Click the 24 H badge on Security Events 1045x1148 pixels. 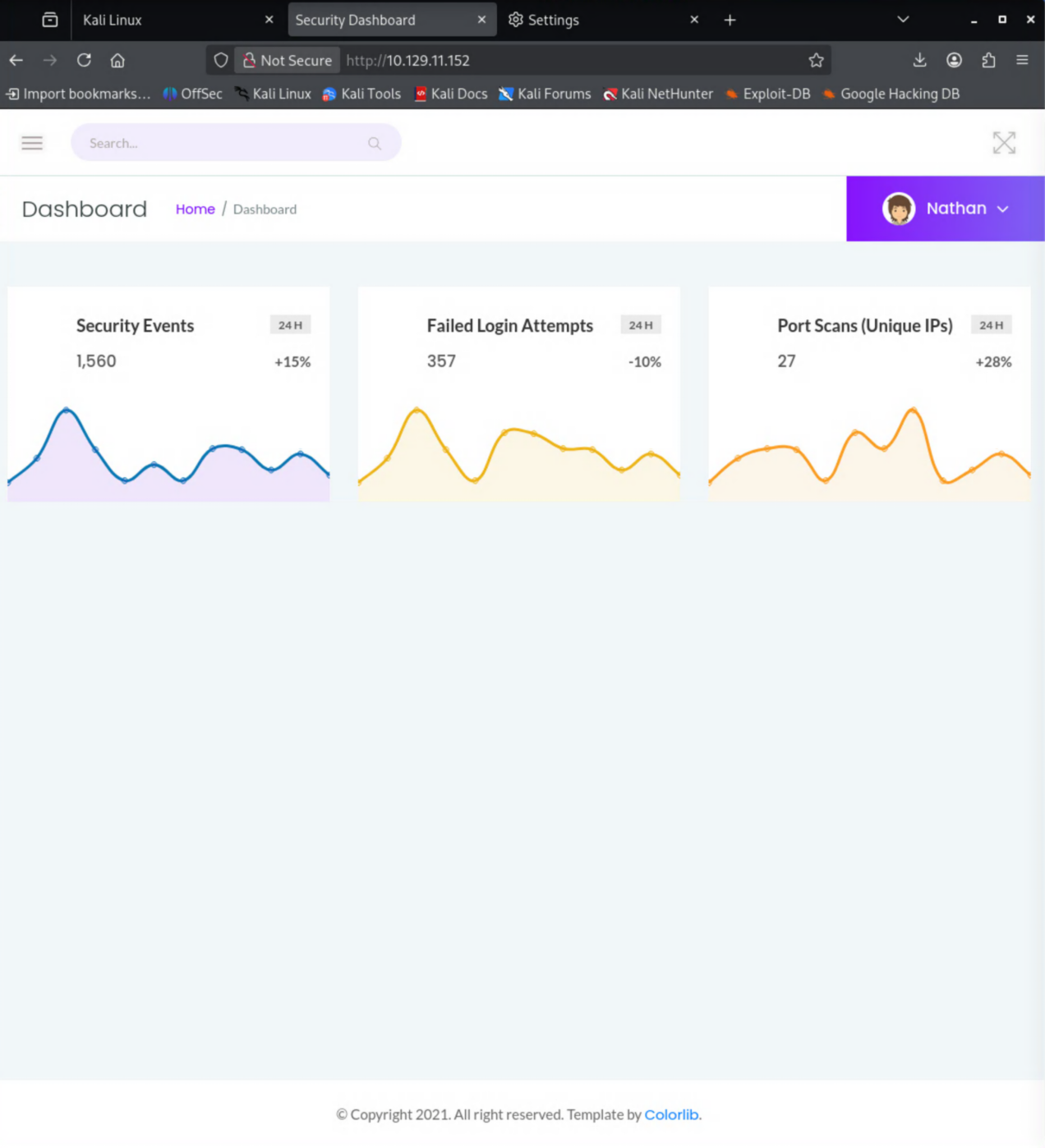(290, 325)
